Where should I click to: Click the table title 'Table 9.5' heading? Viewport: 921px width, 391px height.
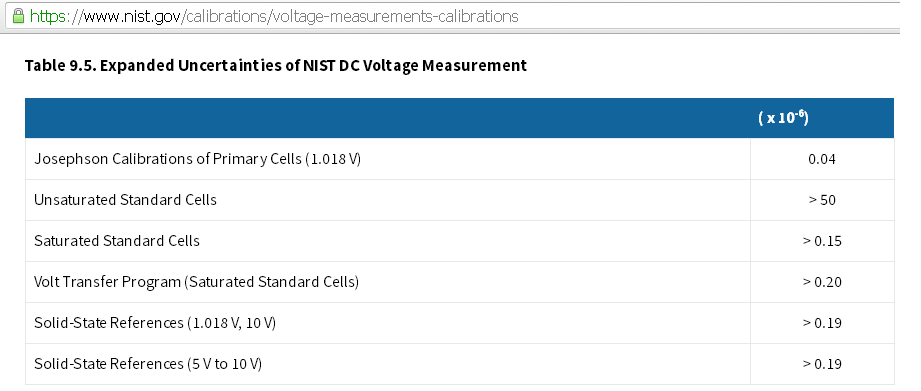(276, 66)
